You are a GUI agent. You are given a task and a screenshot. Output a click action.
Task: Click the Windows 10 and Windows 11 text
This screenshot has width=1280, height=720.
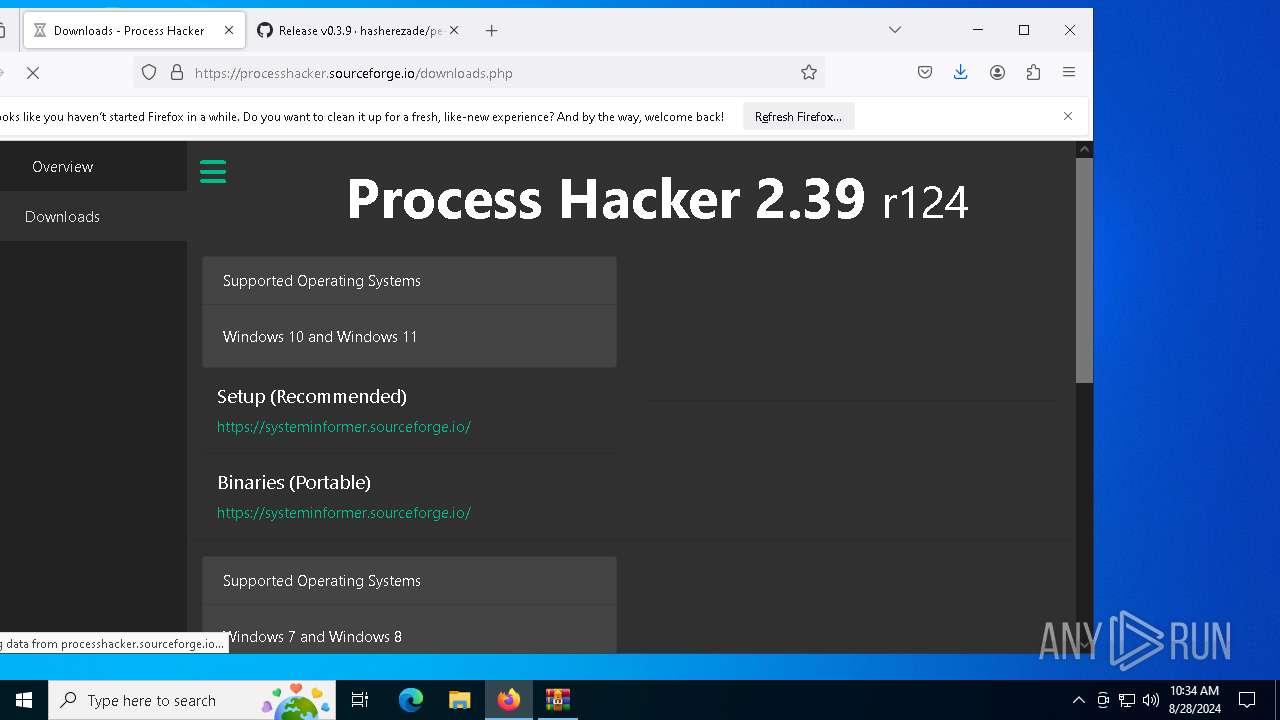[x=320, y=337]
